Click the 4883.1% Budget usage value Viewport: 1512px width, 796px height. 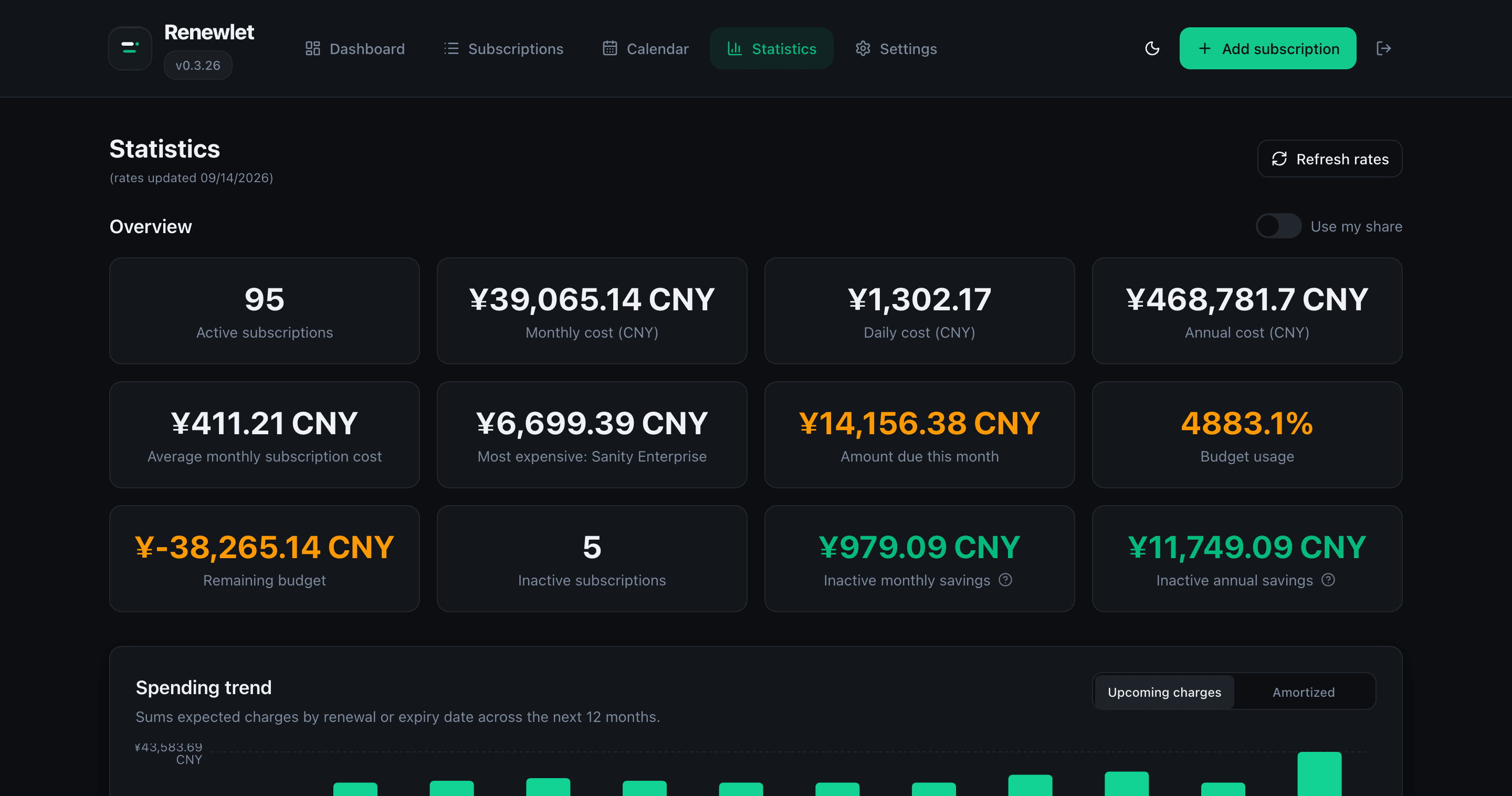point(1247,423)
